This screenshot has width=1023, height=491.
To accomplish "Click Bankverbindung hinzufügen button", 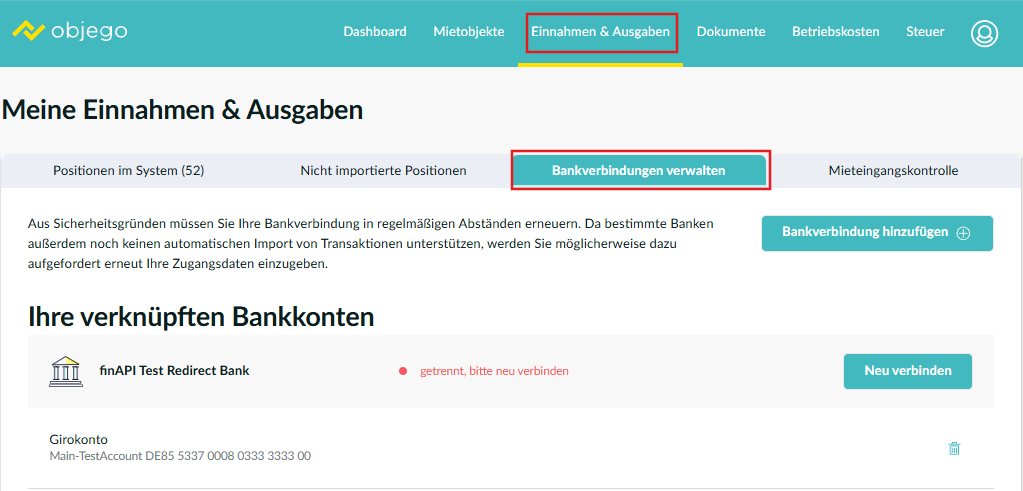I will (876, 233).
